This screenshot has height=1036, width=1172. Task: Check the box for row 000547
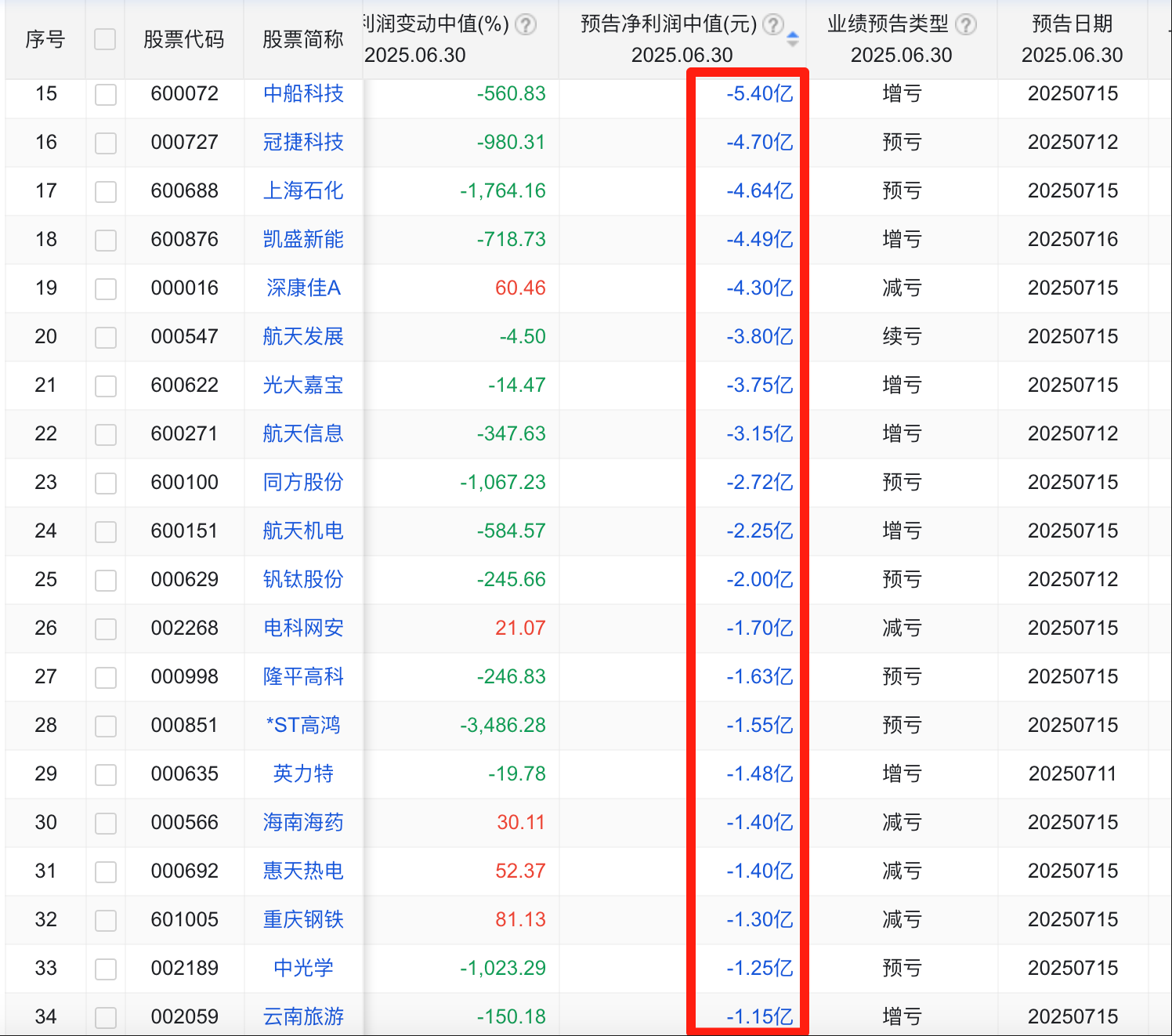click(x=106, y=338)
